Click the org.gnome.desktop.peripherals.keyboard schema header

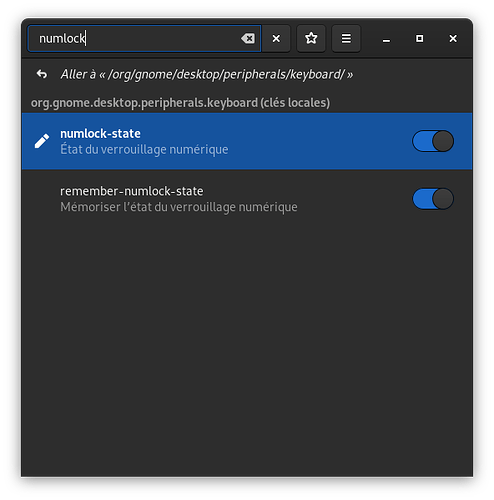[180, 103]
